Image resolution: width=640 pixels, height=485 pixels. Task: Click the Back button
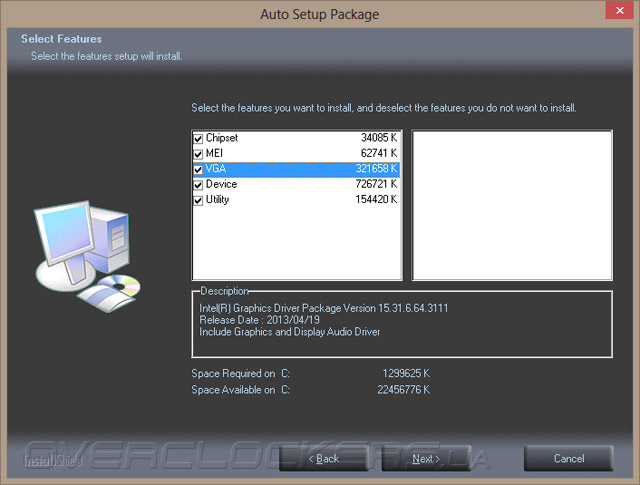[324, 458]
